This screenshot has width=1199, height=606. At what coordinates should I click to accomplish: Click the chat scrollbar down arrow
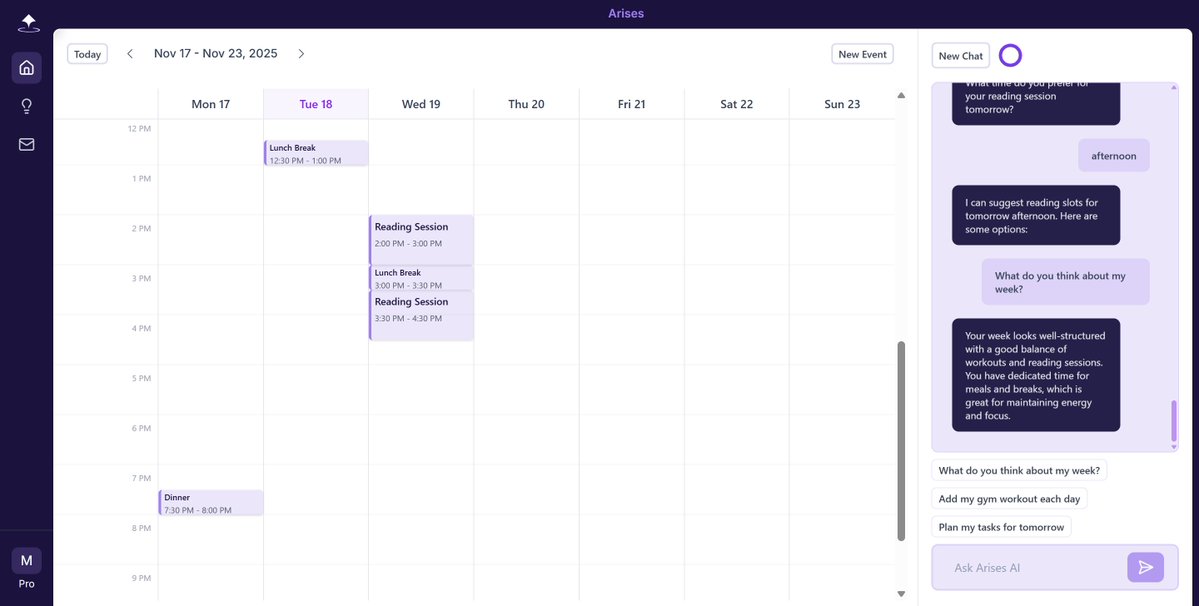pyautogui.click(x=1174, y=447)
